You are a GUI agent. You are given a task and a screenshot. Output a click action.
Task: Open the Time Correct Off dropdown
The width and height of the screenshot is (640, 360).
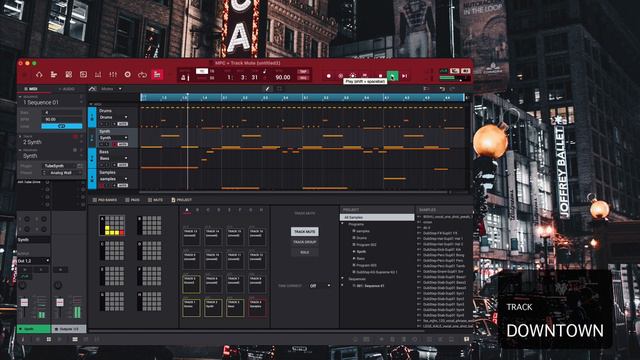[320, 286]
